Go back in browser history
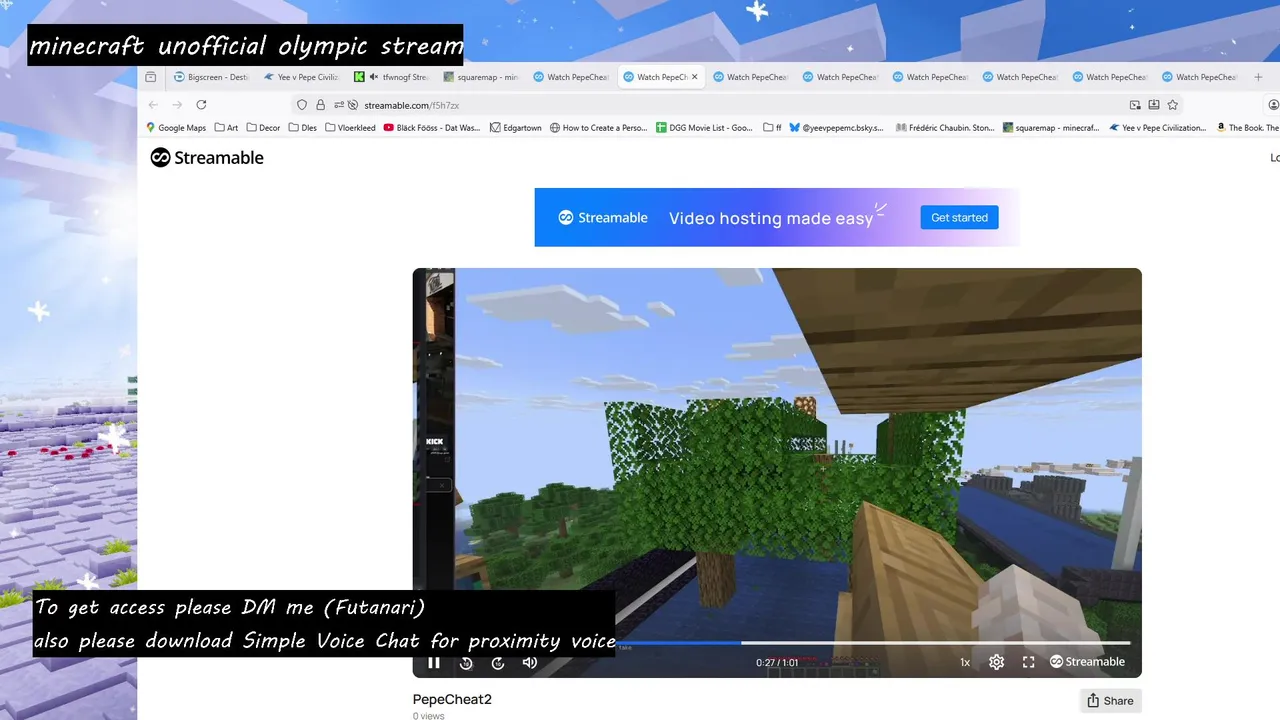Image resolution: width=1280 pixels, height=720 pixels. 153,105
